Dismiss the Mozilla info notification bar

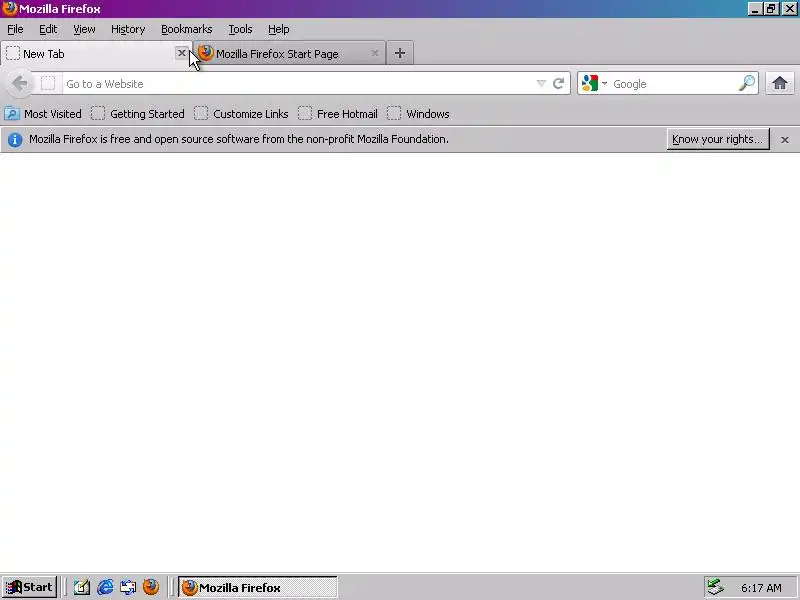click(x=785, y=139)
